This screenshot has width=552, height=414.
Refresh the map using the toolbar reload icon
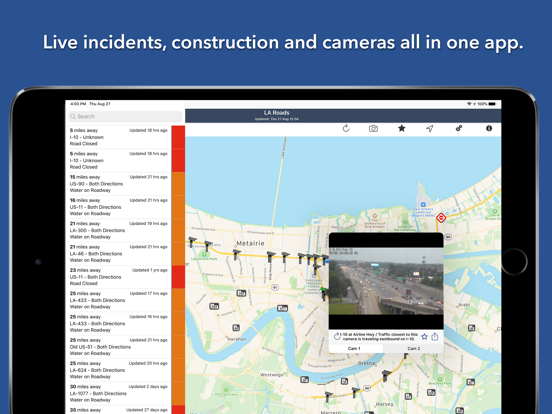346,128
